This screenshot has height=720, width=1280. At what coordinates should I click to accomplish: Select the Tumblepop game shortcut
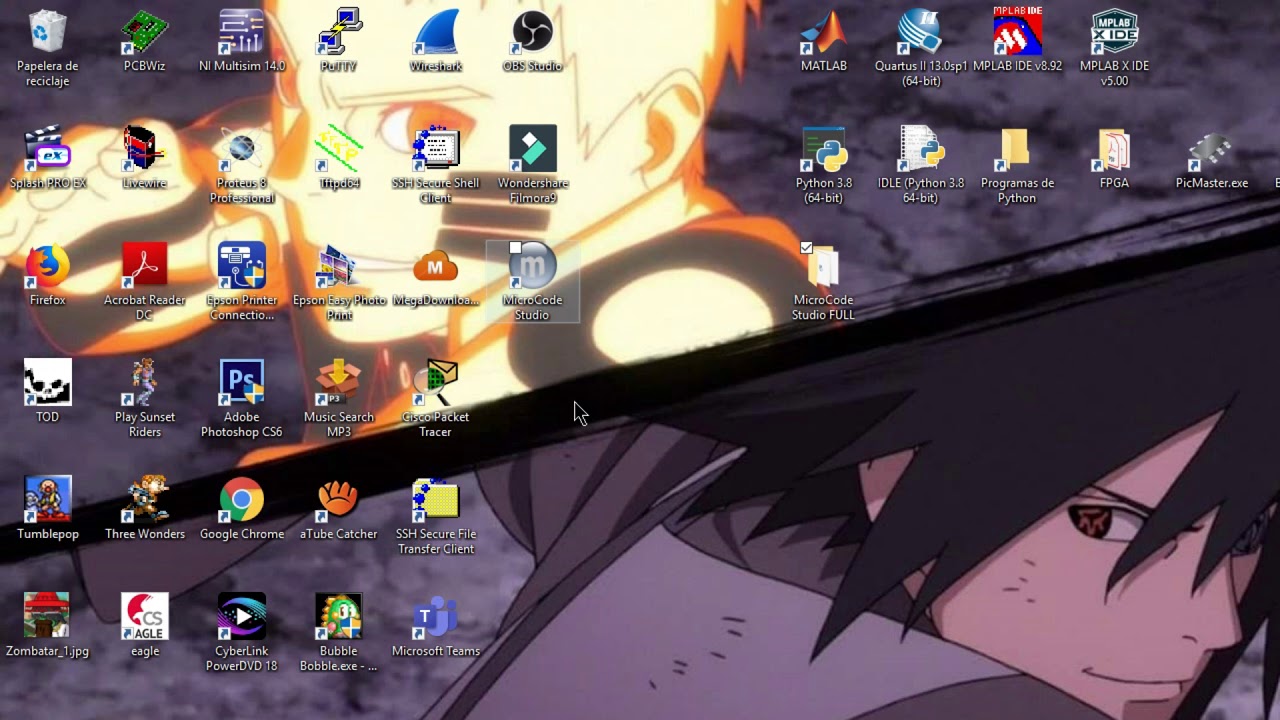click(x=47, y=500)
